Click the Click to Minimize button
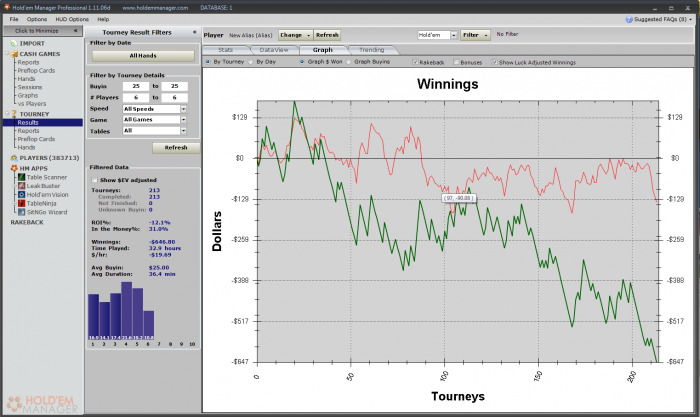700x417 pixels. pyautogui.click(x=42, y=30)
